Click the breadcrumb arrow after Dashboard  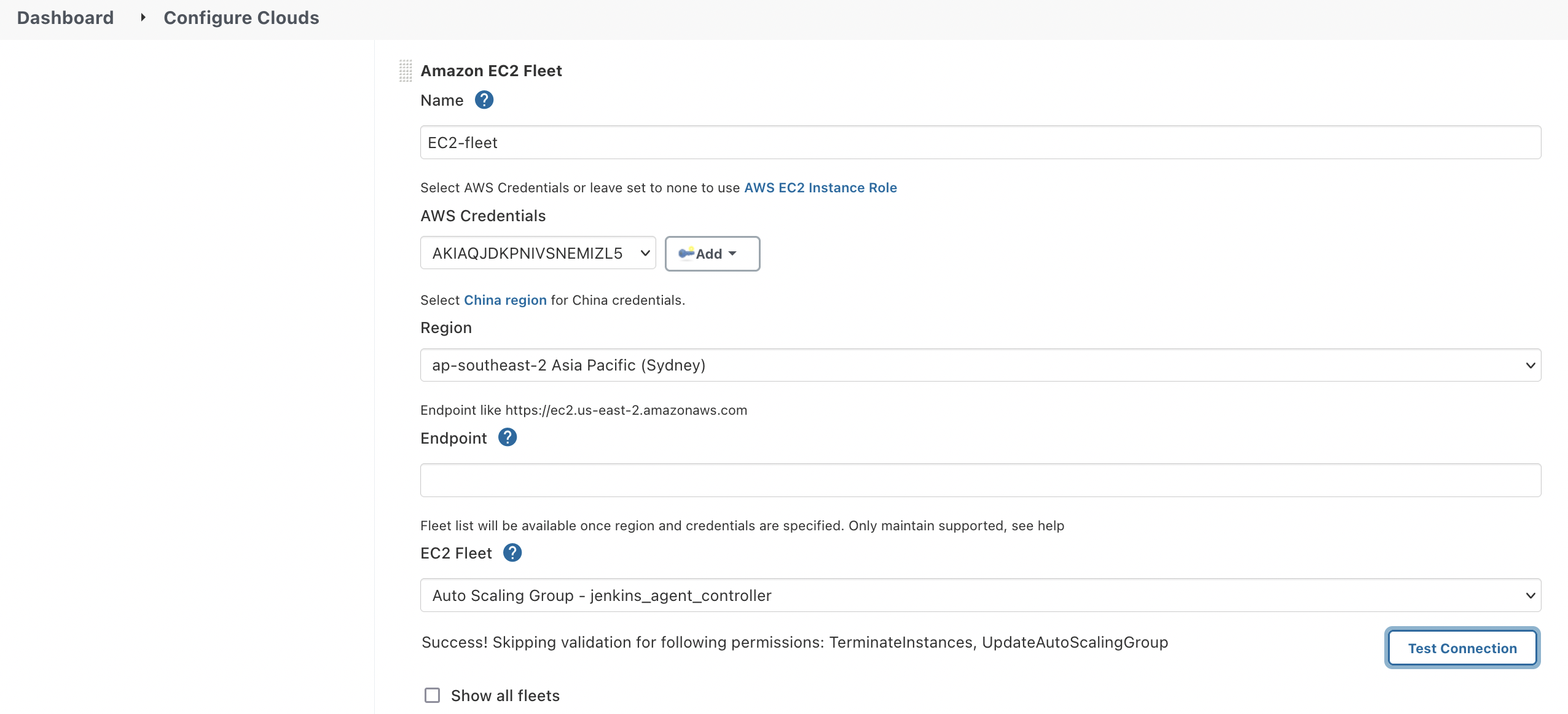pos(143,18)
